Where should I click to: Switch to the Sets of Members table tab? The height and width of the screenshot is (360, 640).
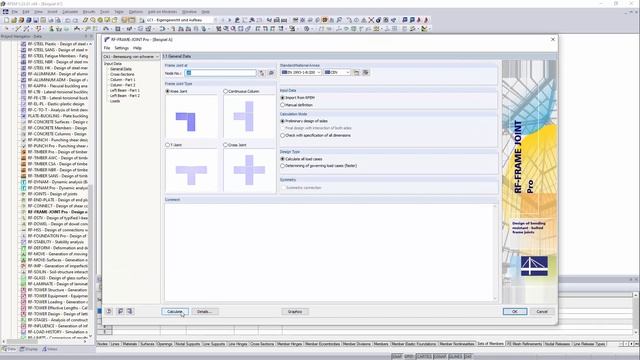coord(490,344)
